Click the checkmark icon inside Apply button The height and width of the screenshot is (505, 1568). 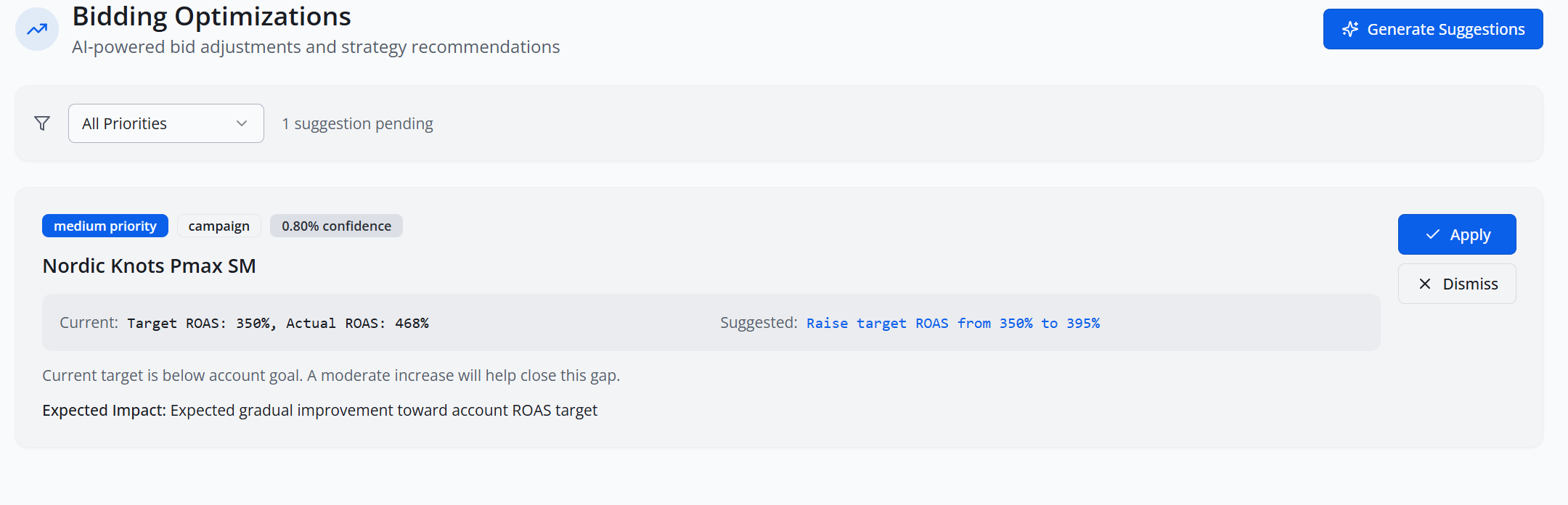[1431, 234]
